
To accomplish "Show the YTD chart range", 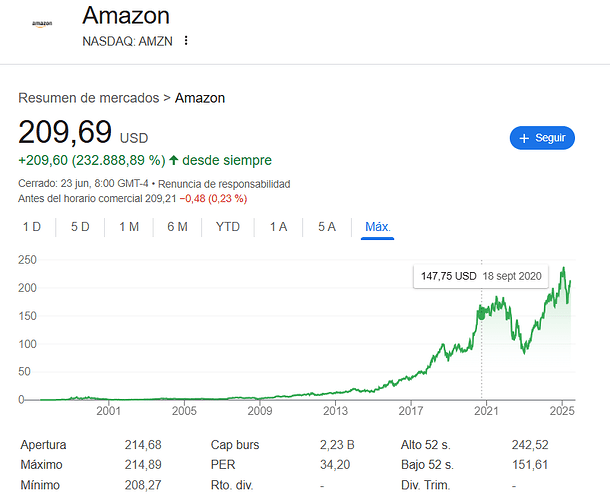I will click(x=228, y=227).
